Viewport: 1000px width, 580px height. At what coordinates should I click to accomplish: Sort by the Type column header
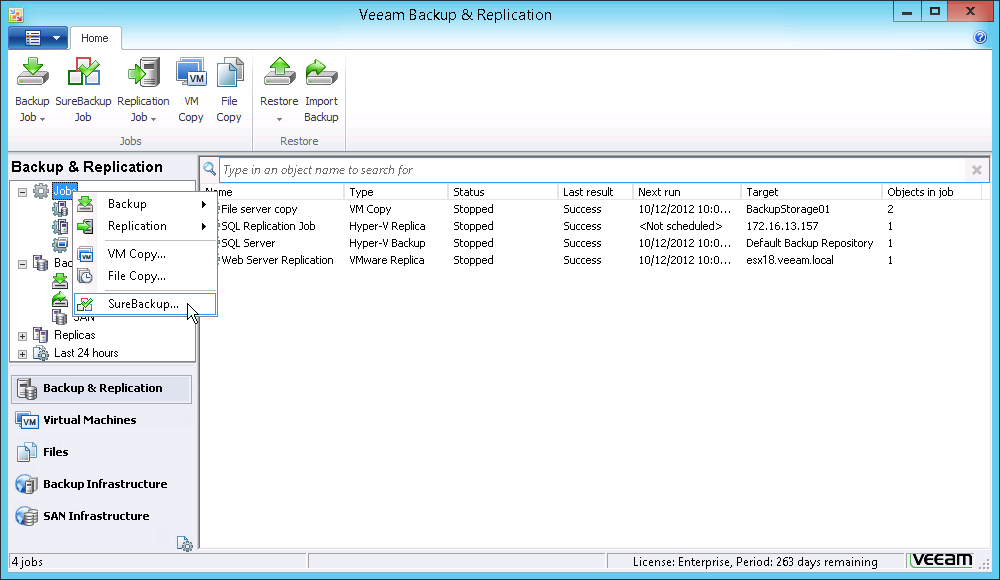[x=395, y=192]
